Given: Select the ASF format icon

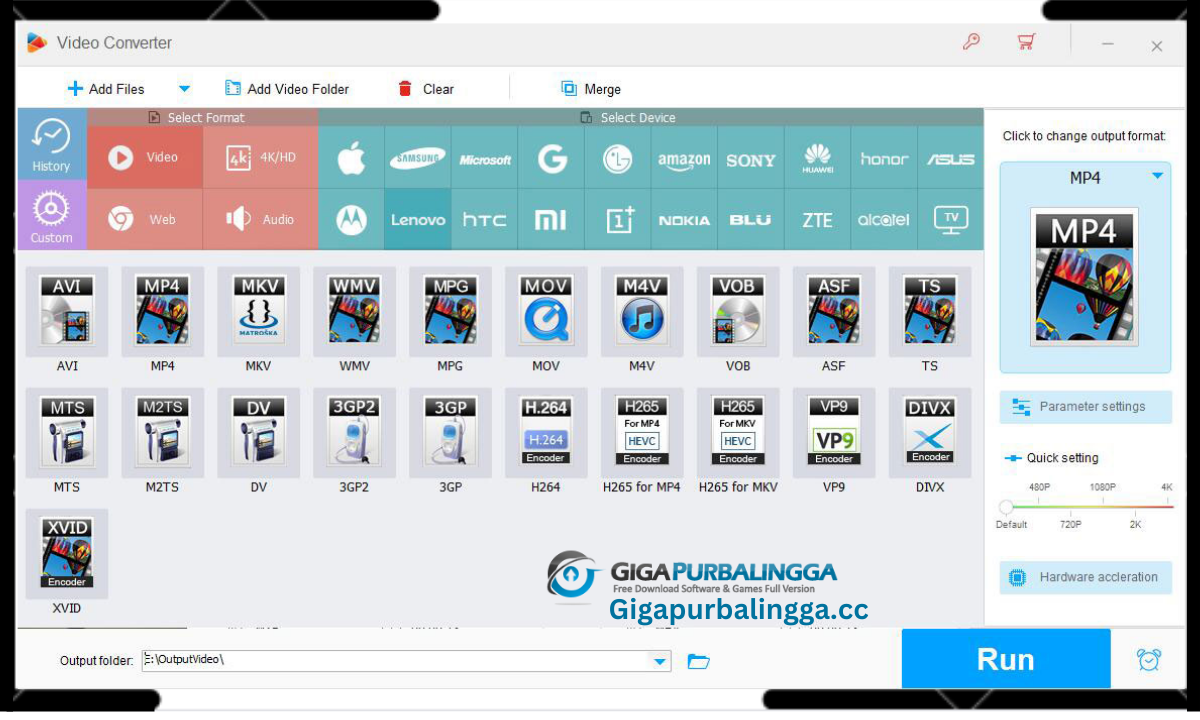Looking at the screenshot, I should [x=834, y=311].
